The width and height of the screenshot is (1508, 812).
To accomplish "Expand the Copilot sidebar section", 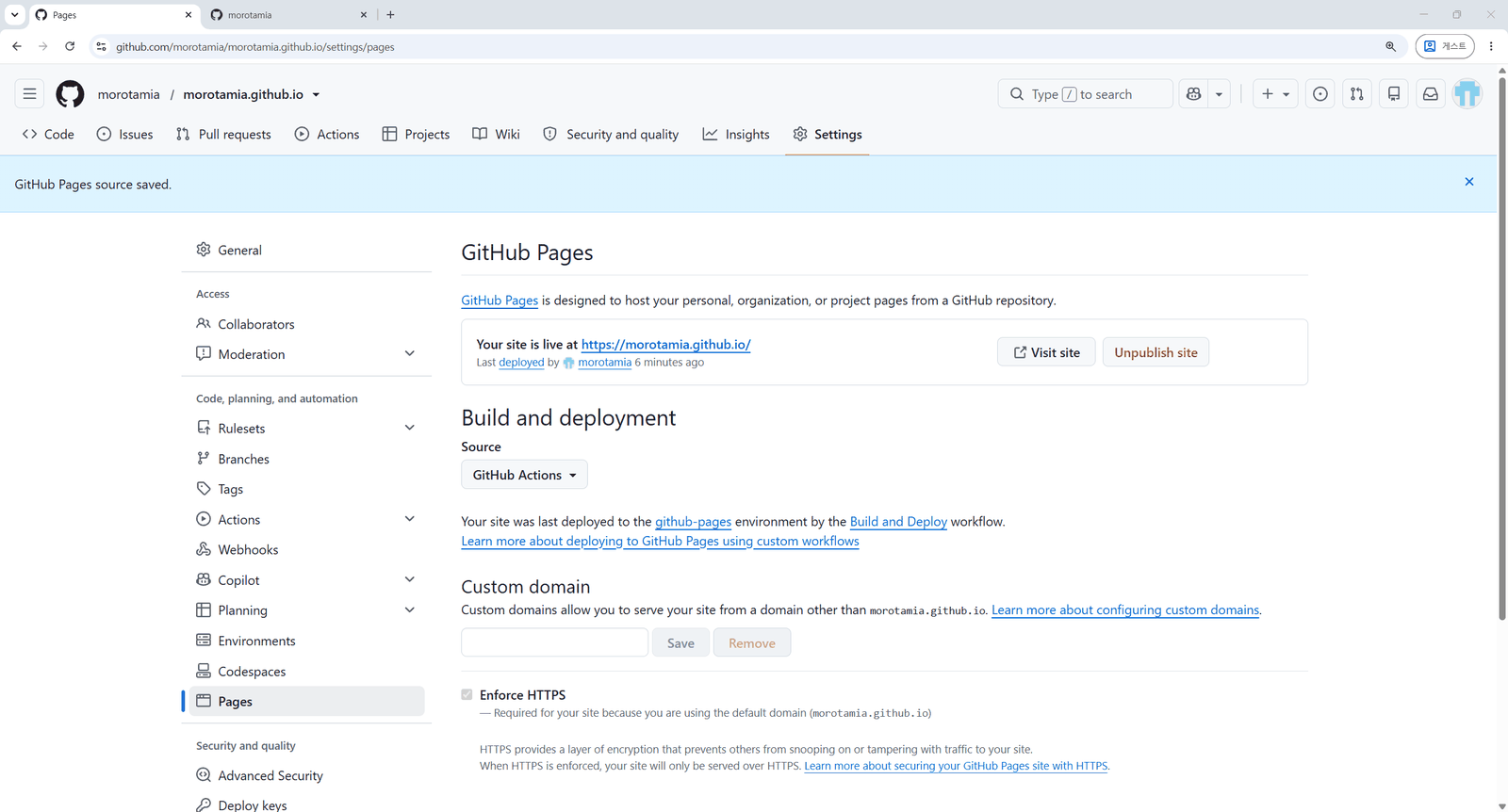I will [x=410, y=580].
